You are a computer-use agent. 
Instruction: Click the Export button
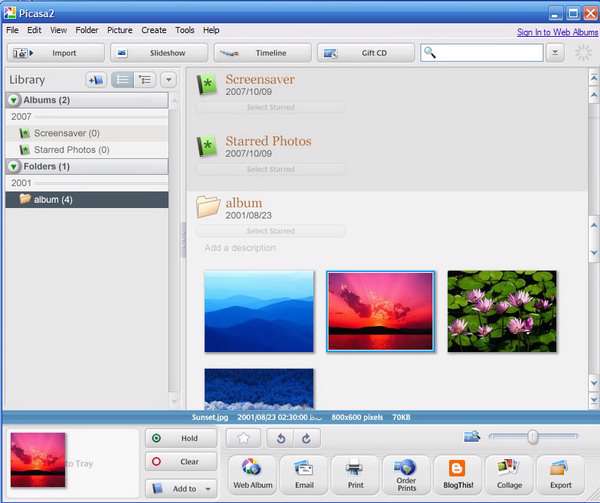(x=561, y=475)
